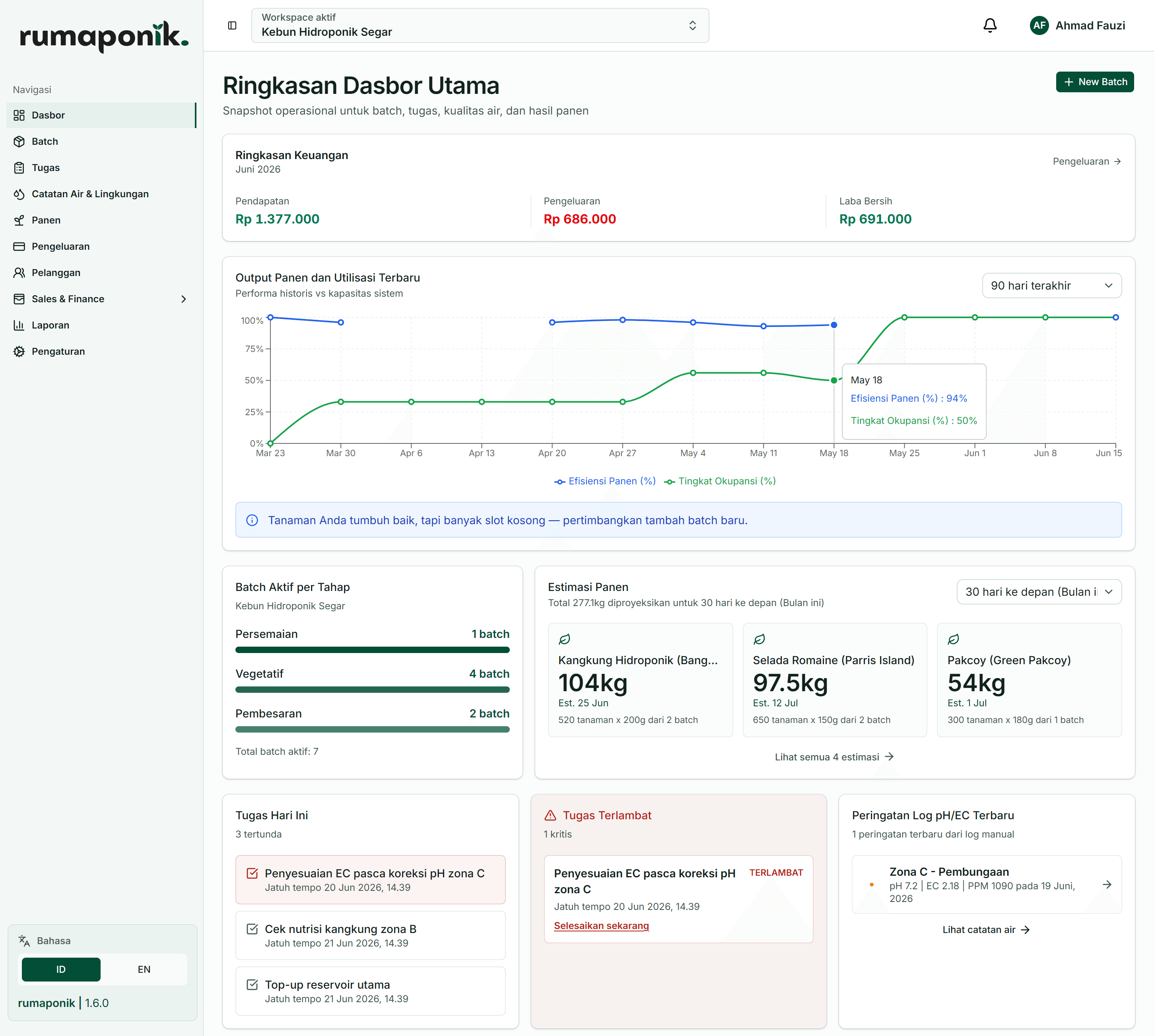The height and width of the screenshot is (1036, 1154).
Task: Click the Vegetatif progress bar
Action: 372,690
